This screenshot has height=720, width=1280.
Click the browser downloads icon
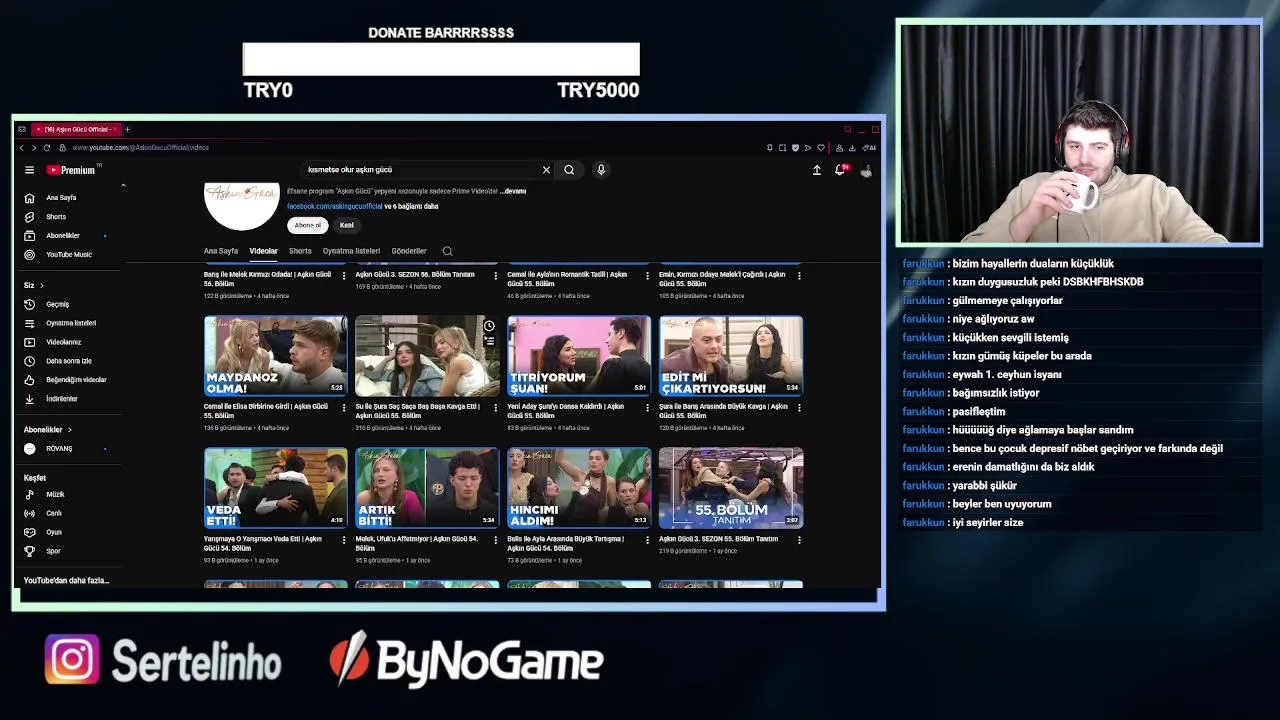pos(852,148)
